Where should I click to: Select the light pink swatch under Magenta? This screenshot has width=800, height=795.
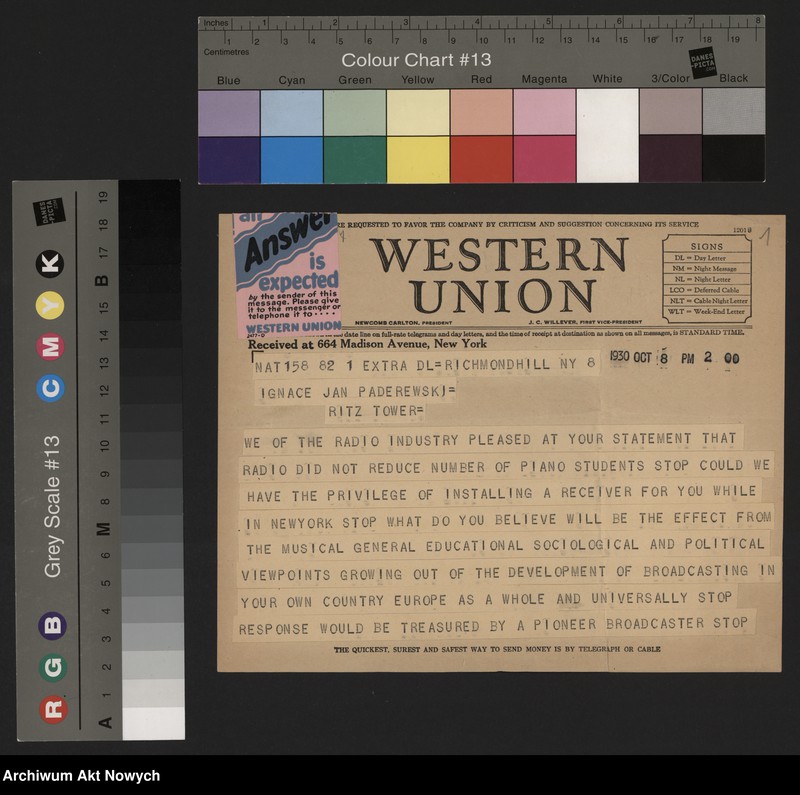tap(544, 112)
